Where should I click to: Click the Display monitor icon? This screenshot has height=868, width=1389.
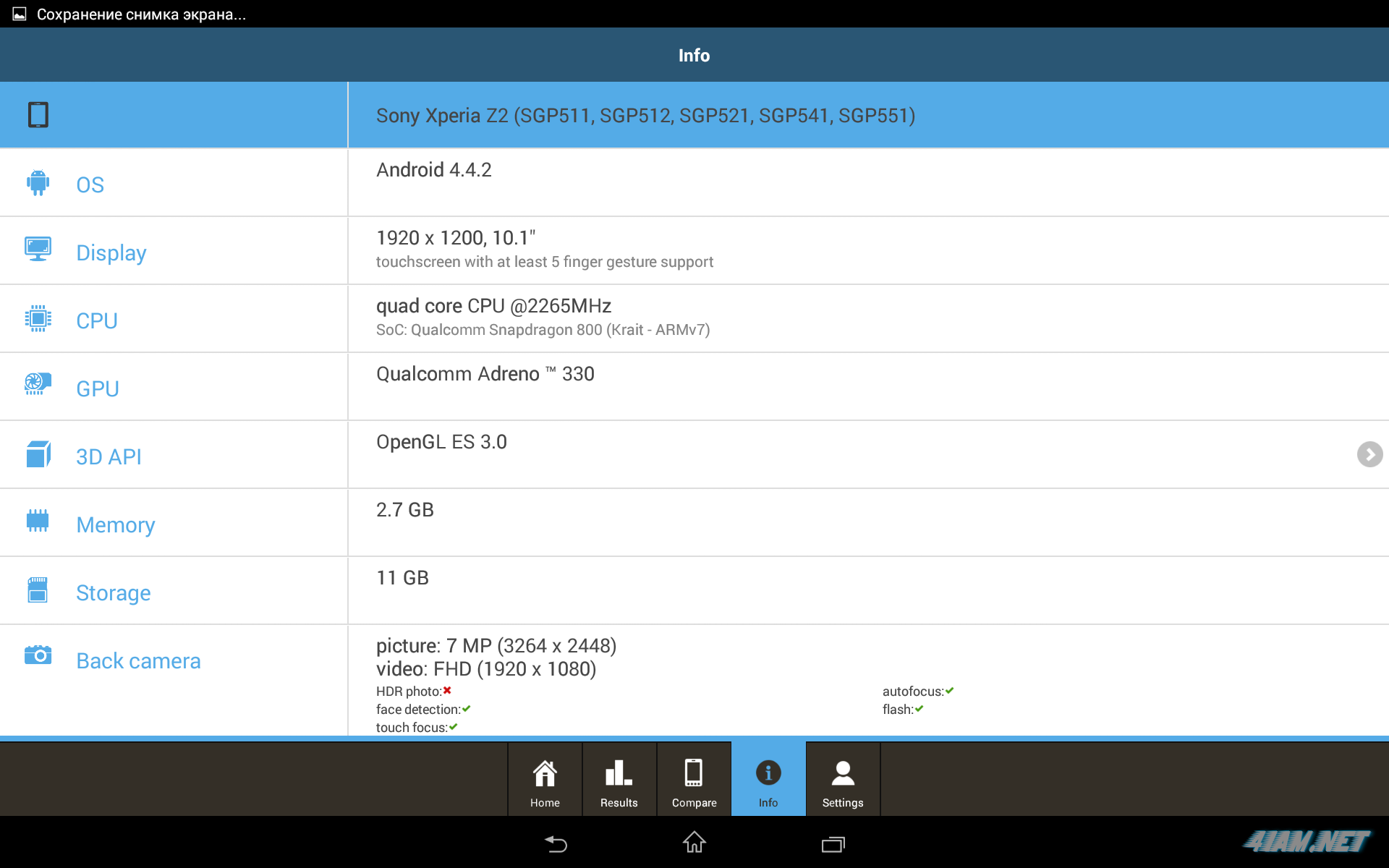pyautogui.click(x=38, y=249)
